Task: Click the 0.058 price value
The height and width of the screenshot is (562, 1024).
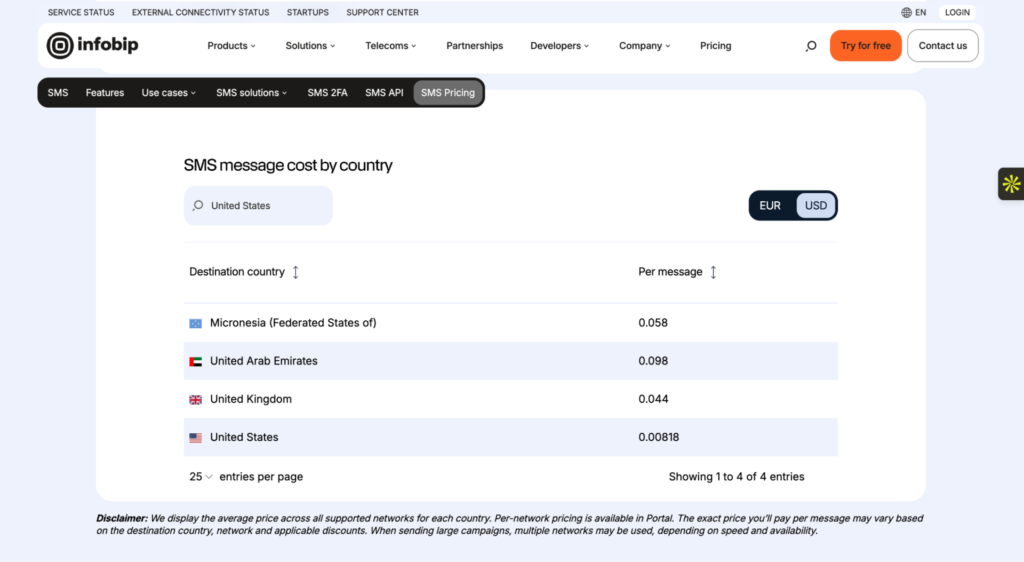Action: click(x=653, y=323)
